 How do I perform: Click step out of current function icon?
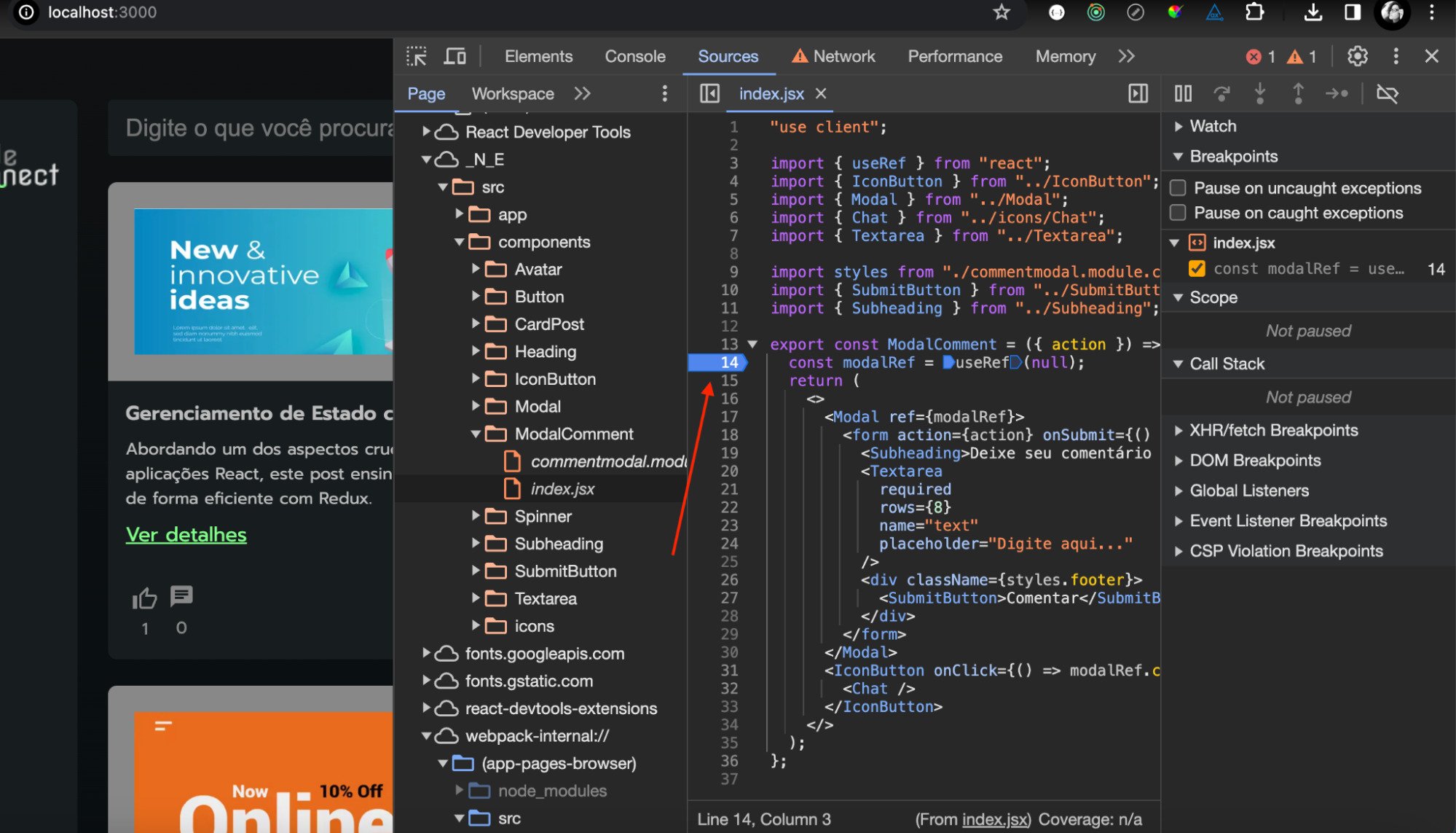pyautogui.click(x=1298, y=93)
